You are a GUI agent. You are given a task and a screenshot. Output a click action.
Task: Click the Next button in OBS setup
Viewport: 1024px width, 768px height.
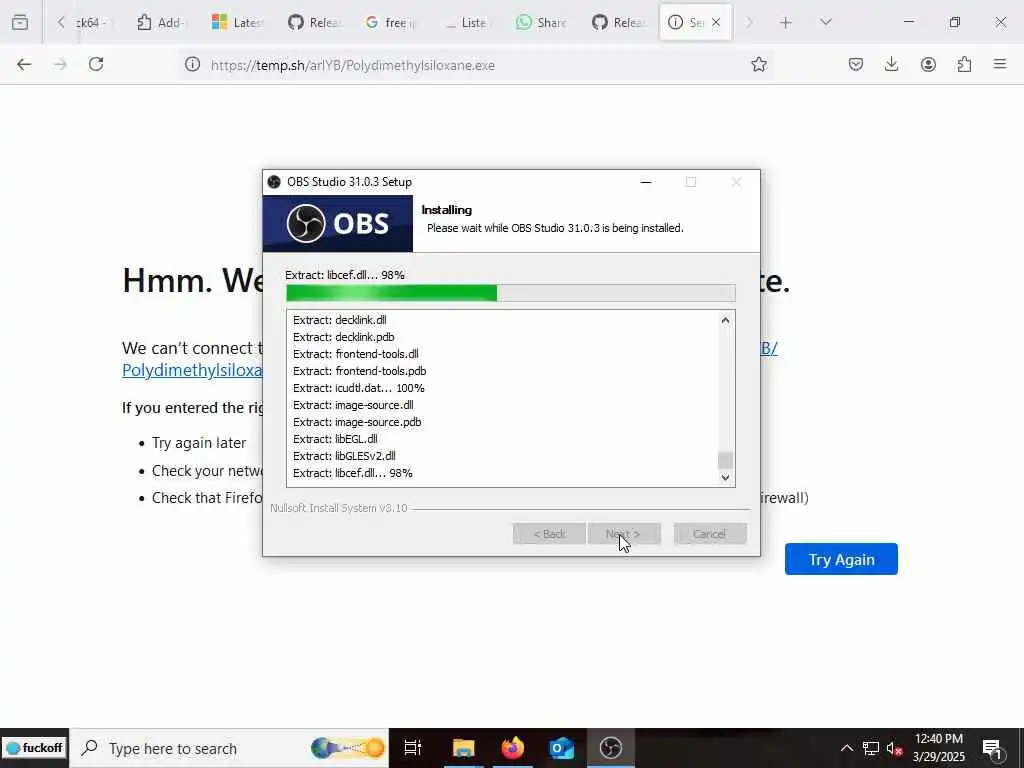624,534
